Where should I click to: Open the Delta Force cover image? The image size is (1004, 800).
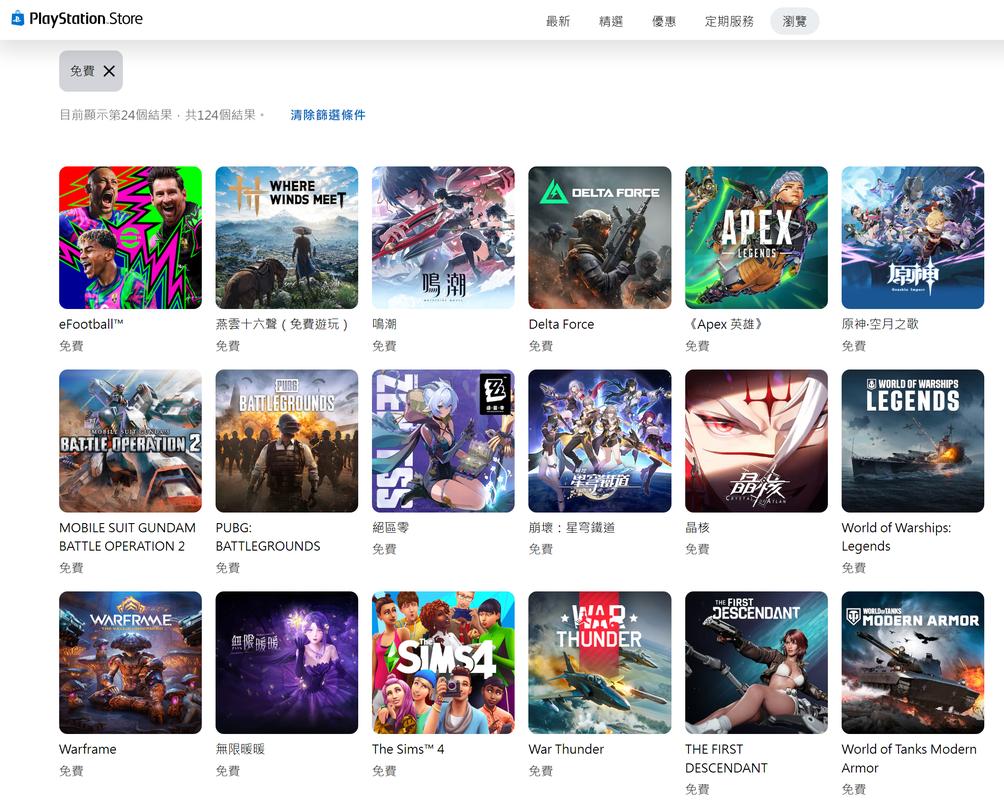pos(600,238)
